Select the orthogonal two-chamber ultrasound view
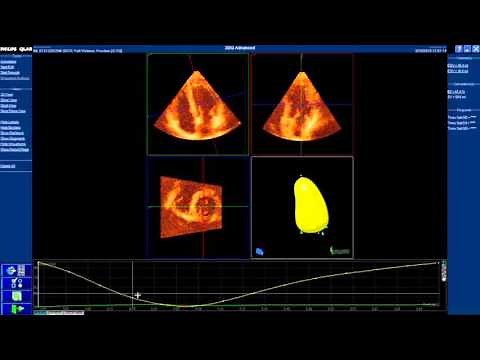This screenshot has width=480, height=360. (x=302, y=104)
